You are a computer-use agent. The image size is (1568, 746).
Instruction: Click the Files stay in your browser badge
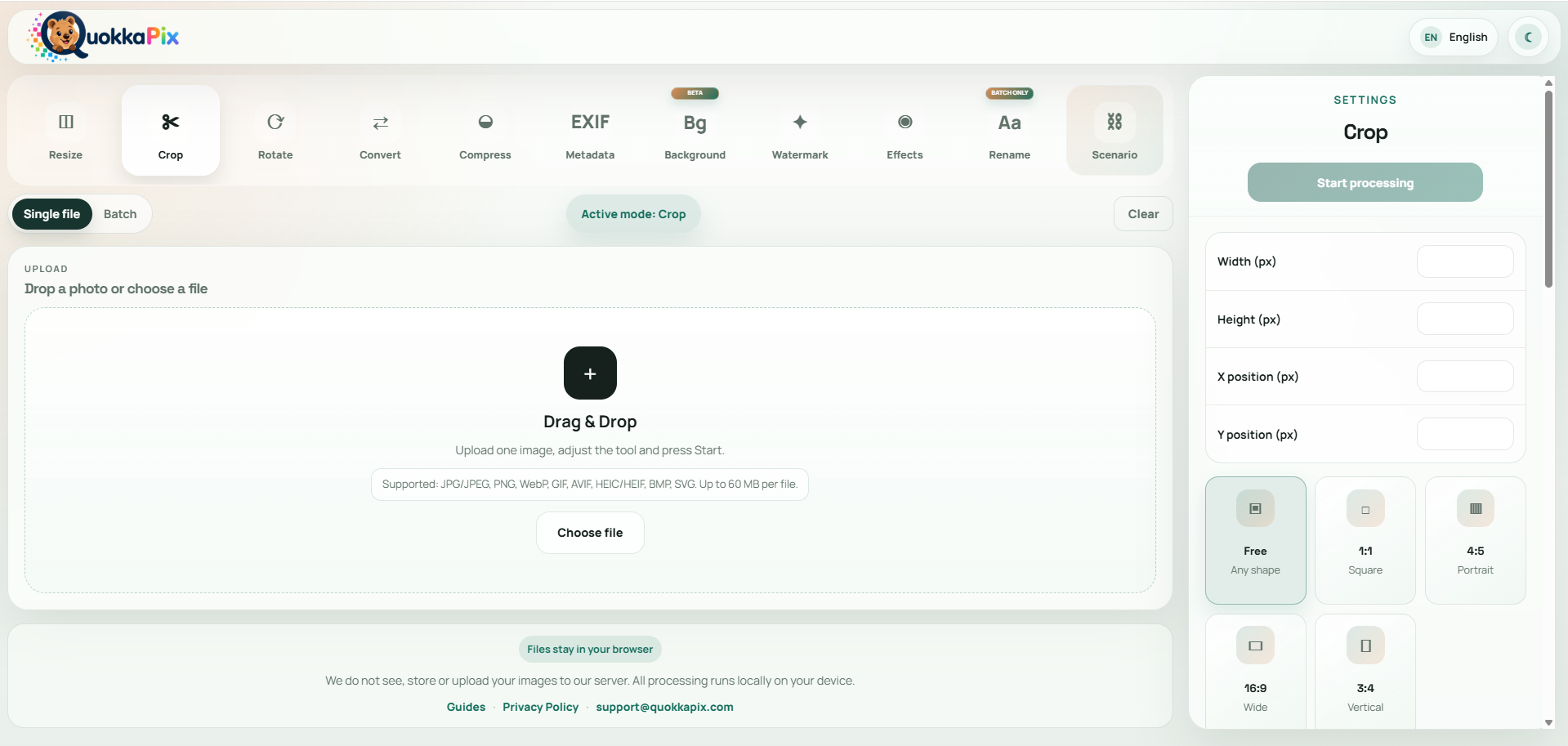[x=590, y=650]
